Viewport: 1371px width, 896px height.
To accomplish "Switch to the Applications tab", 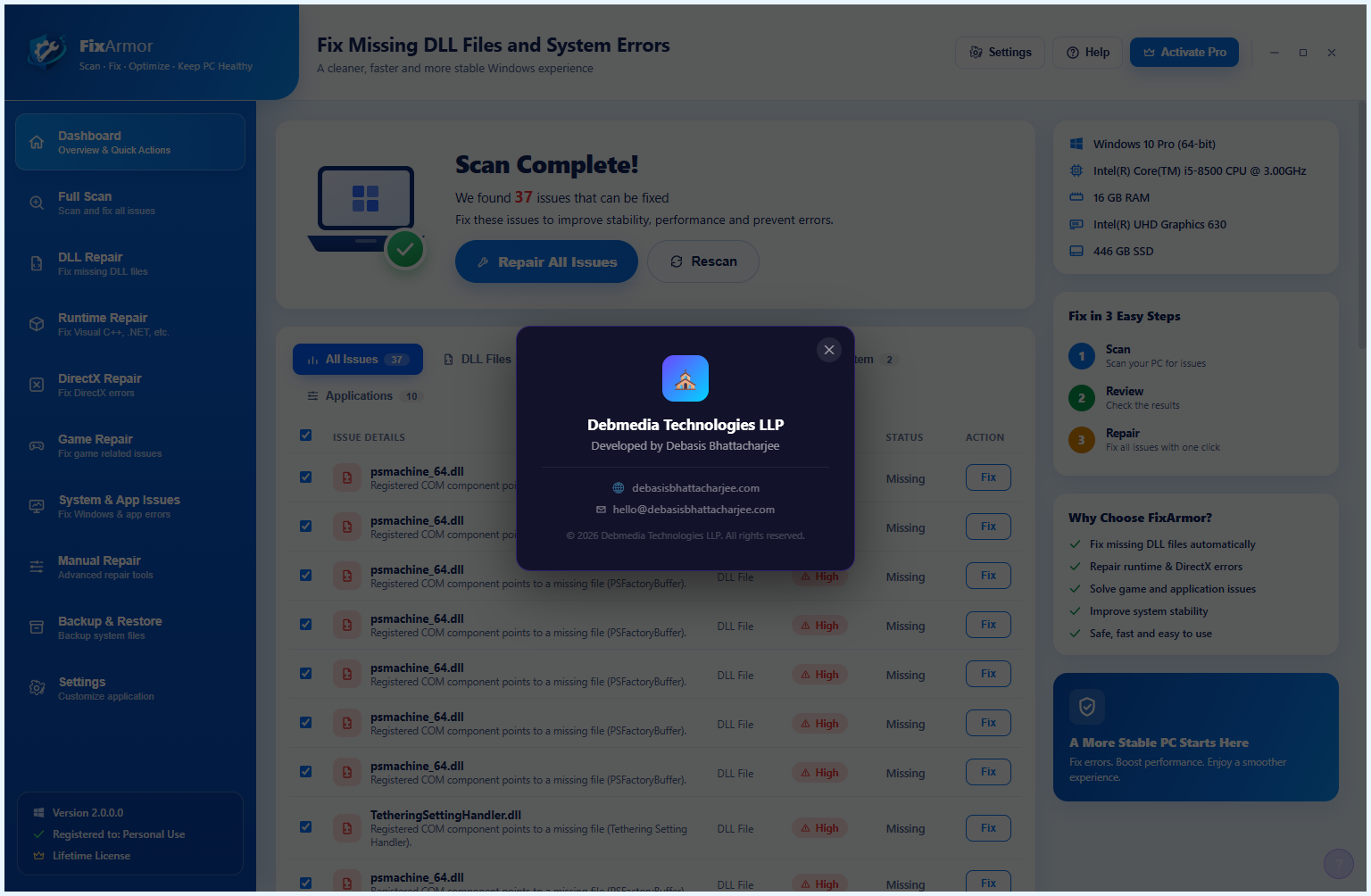I will [362, 396].
